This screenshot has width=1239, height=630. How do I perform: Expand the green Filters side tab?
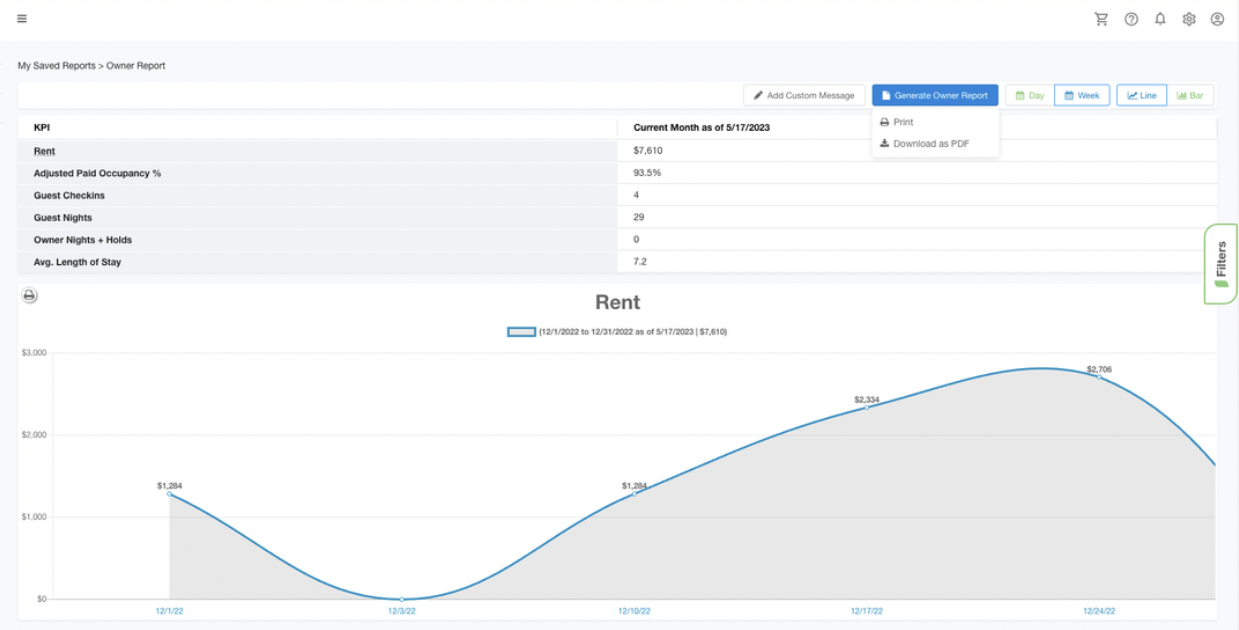click(1222, 263)
